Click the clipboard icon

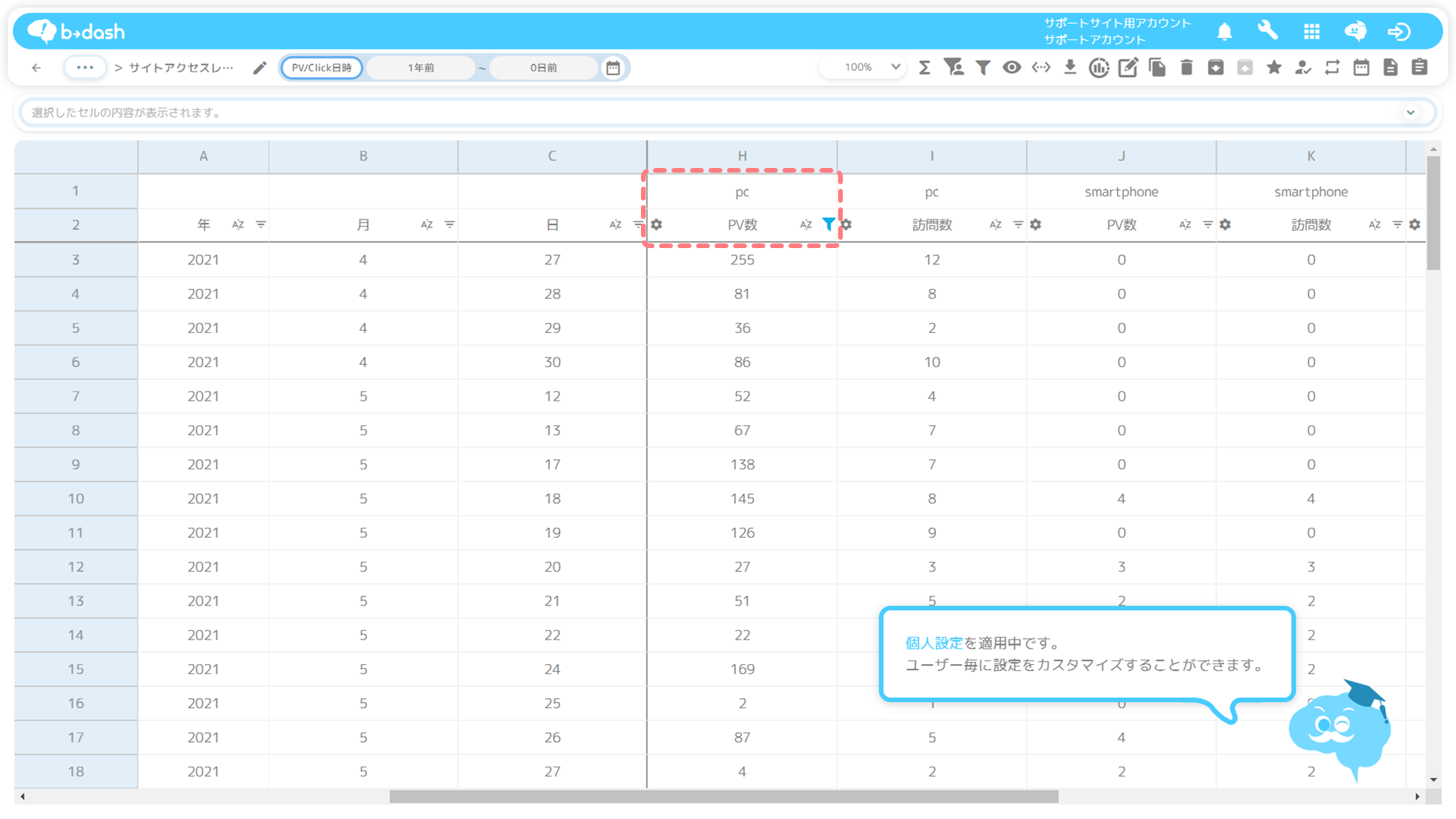coord(1420,68)
